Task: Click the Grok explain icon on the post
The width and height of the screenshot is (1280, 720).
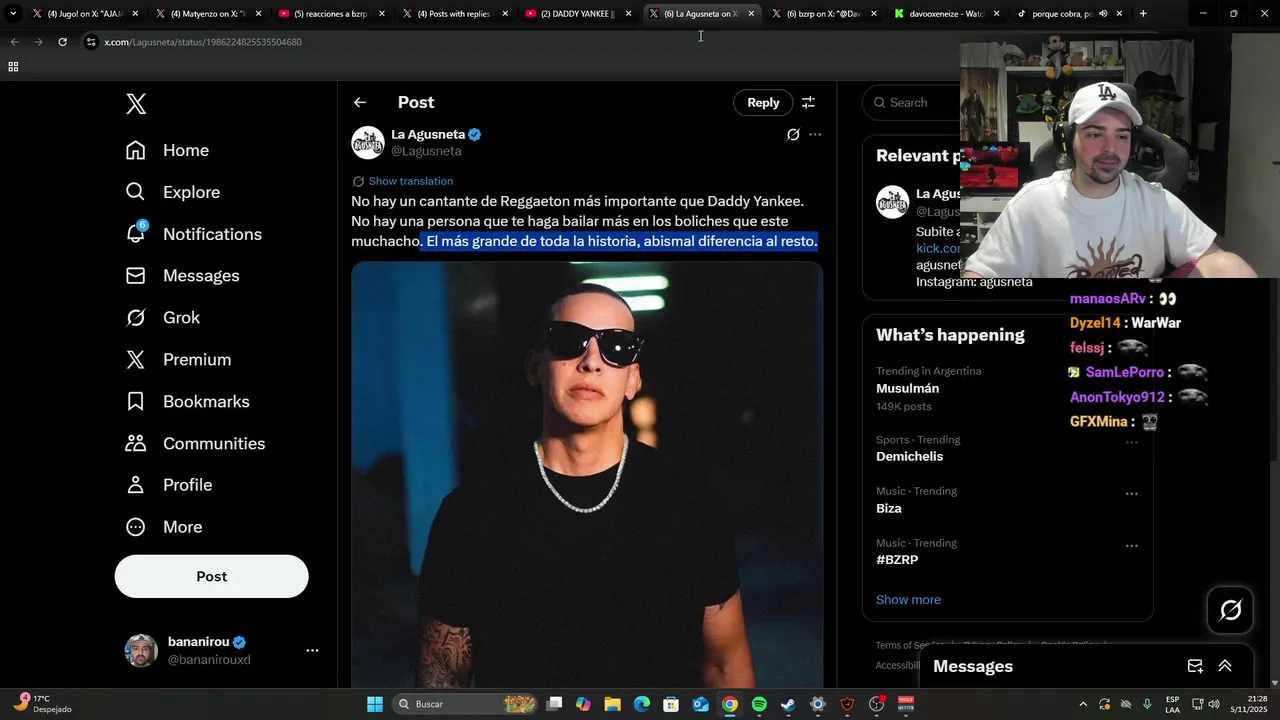Action: tap(793, 134)
